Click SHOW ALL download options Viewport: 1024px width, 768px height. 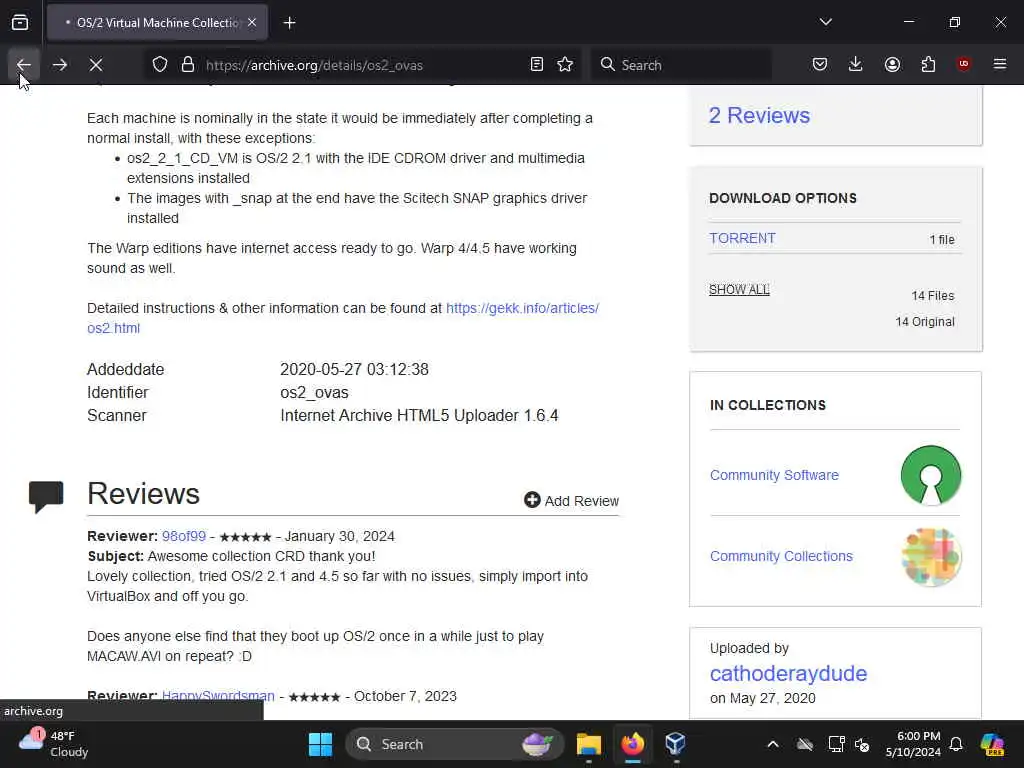[x=739, y=289]
